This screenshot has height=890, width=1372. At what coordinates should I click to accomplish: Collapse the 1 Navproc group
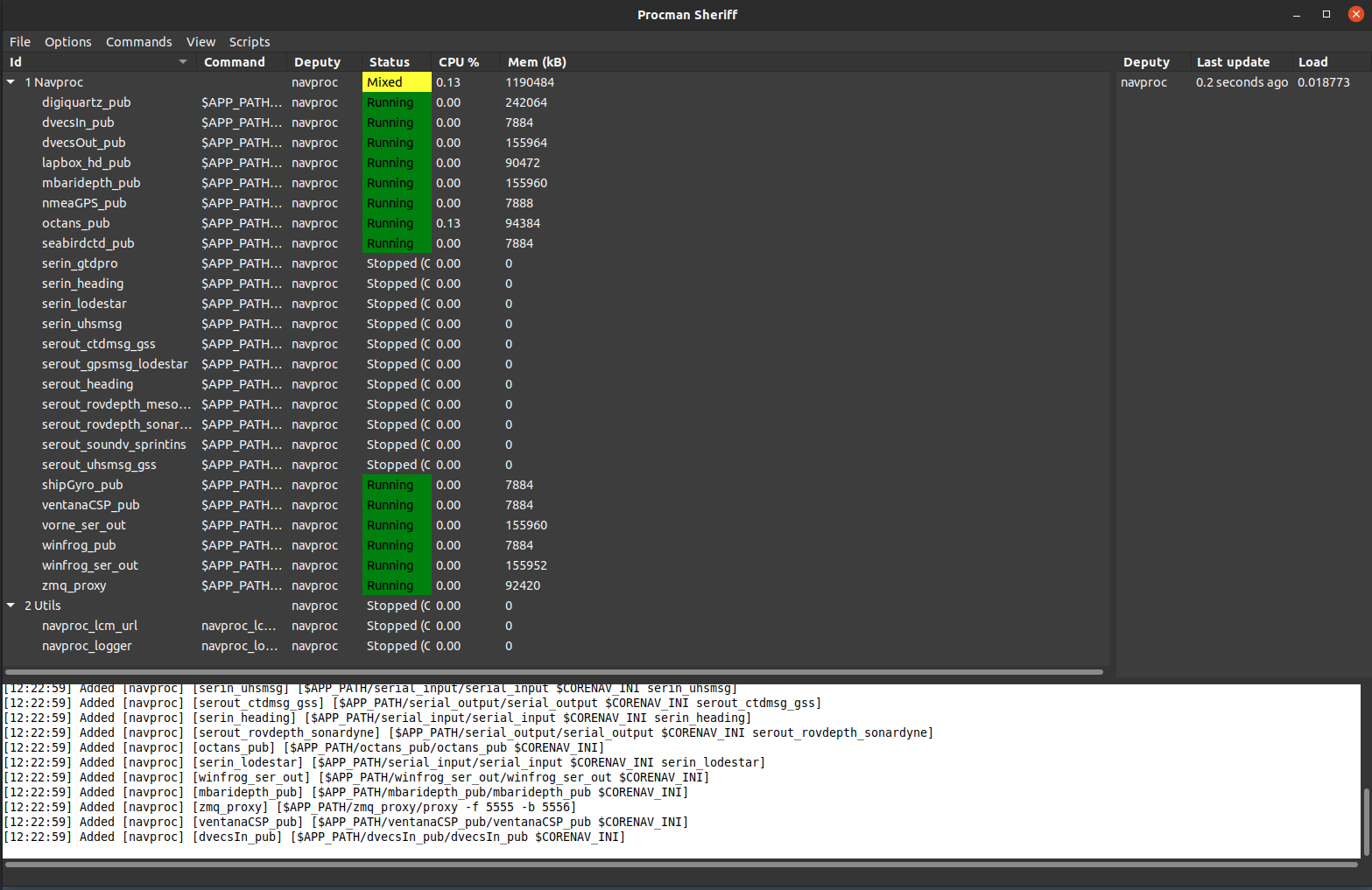point(11,82)
